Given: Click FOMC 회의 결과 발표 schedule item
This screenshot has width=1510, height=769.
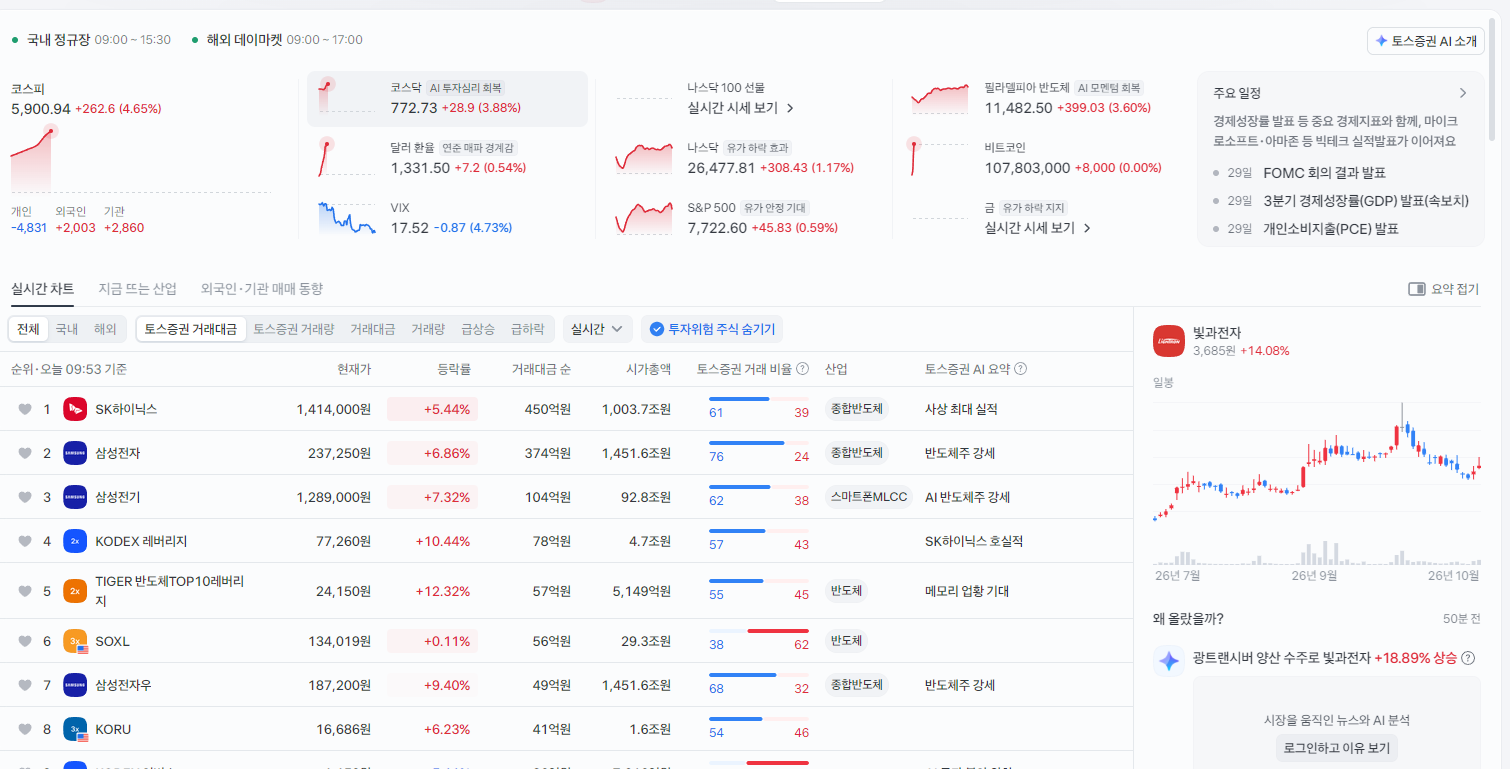Looking at the screenshot, I should coord(1324,173).
